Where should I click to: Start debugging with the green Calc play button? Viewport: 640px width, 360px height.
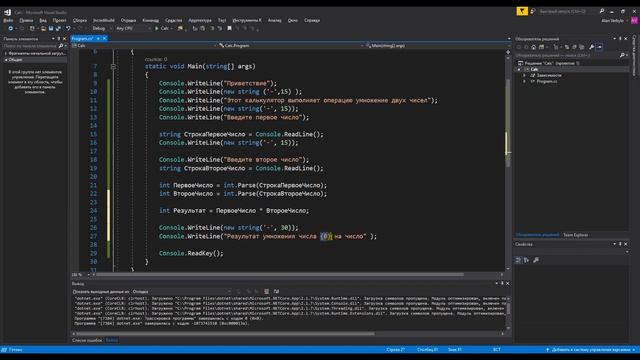[x=162, y=29]
